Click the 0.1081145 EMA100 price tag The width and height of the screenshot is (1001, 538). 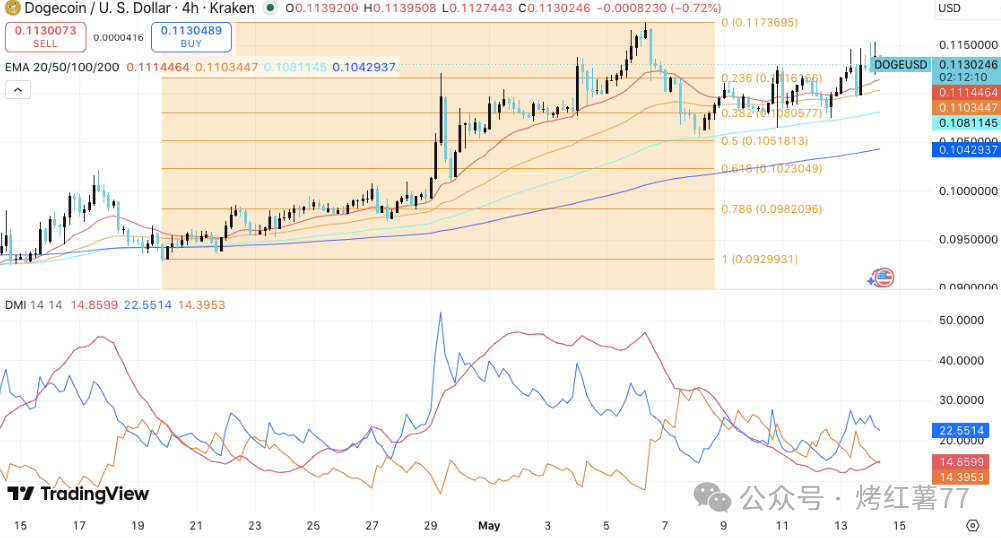coord(967,123)
